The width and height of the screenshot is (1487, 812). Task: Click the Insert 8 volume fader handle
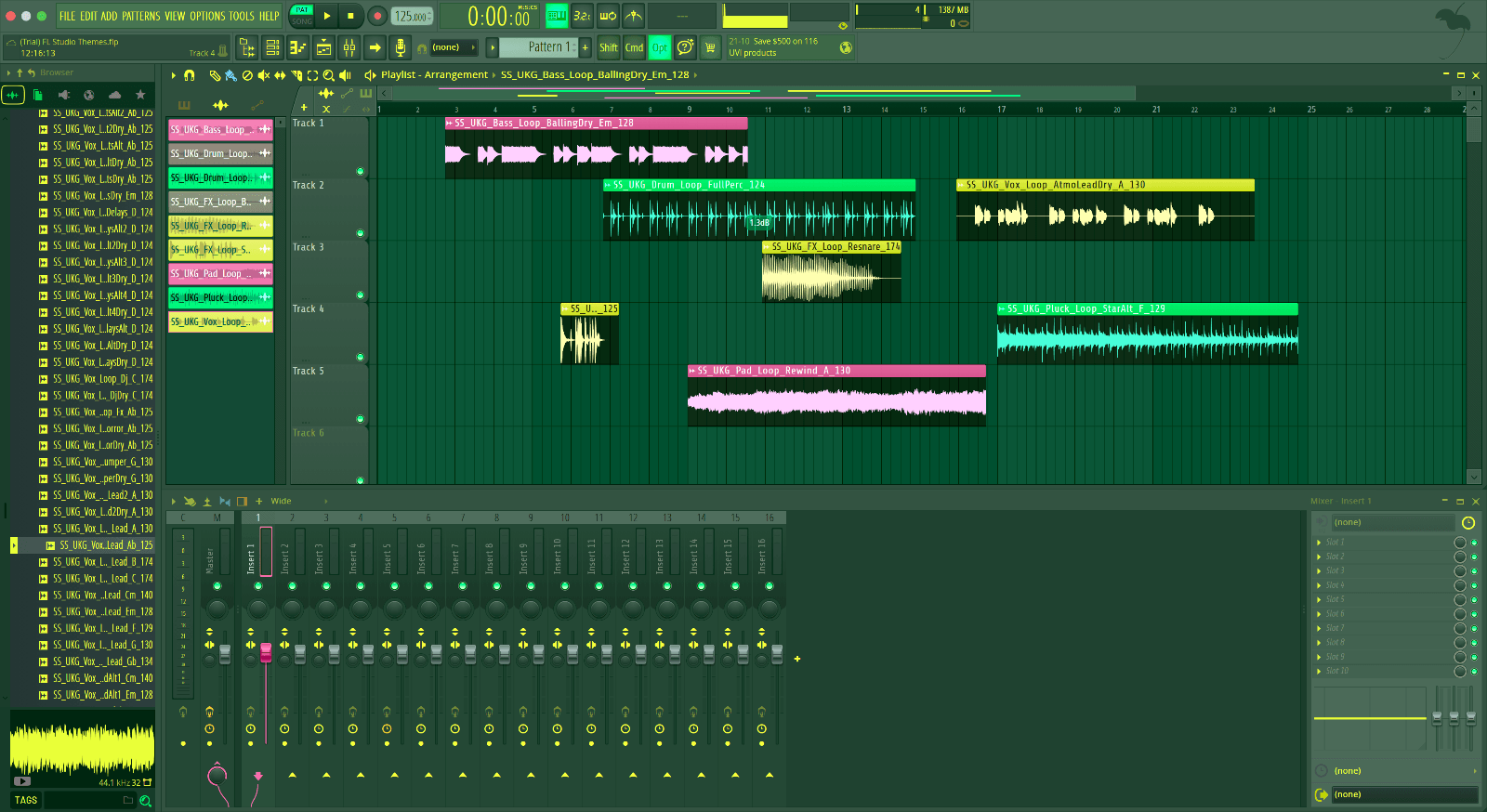pos(505,654)
